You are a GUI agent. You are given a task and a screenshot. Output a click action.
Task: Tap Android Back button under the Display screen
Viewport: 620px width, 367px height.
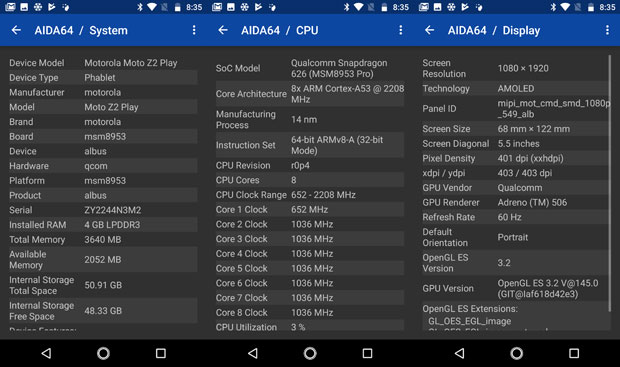pyautogui.click(x=459, y=353)
